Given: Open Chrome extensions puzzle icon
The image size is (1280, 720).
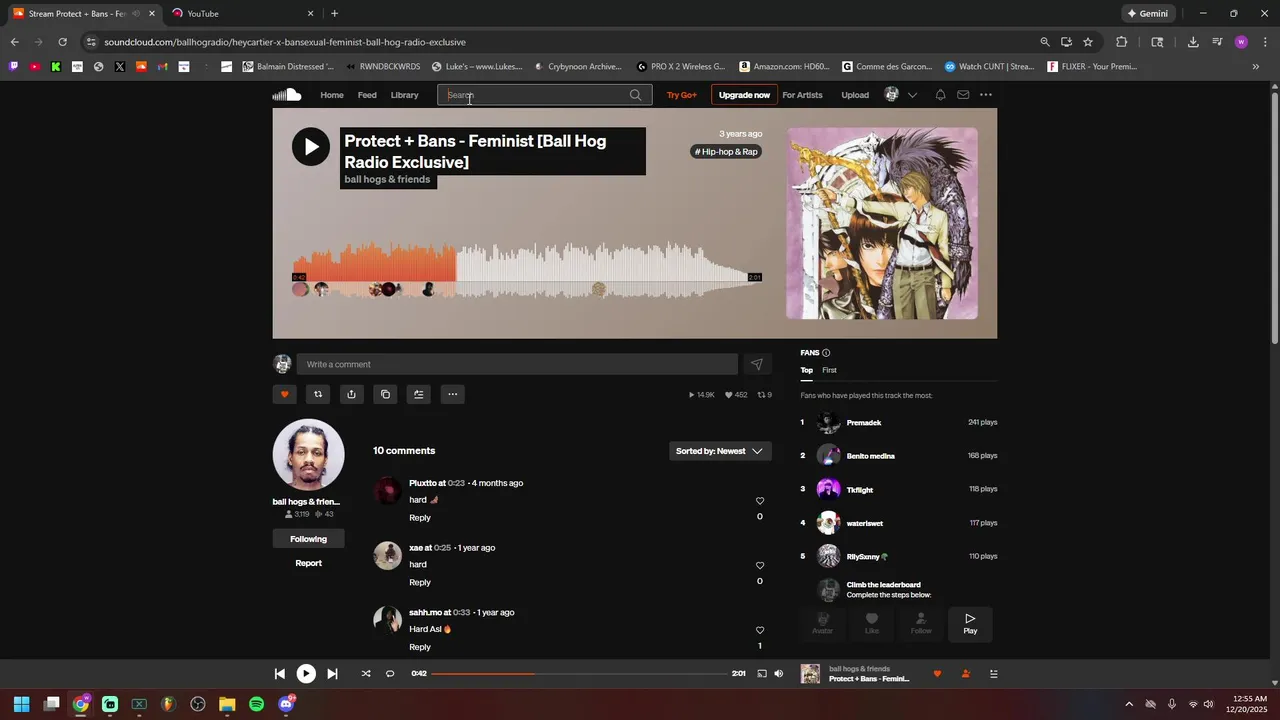Looking at the screenshot, I should (x=1121, y=42).
